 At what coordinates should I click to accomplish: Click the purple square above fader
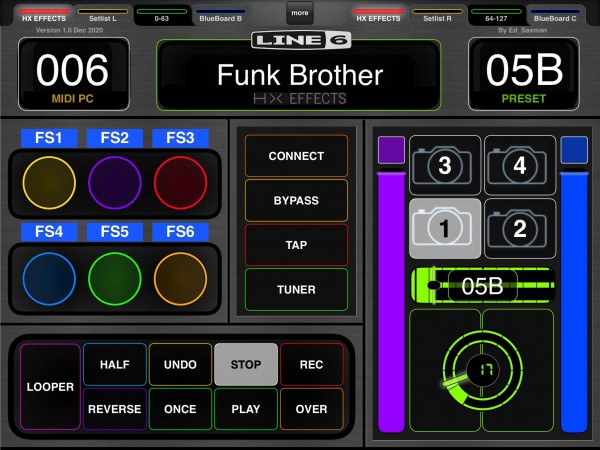(x=391, y=150)
